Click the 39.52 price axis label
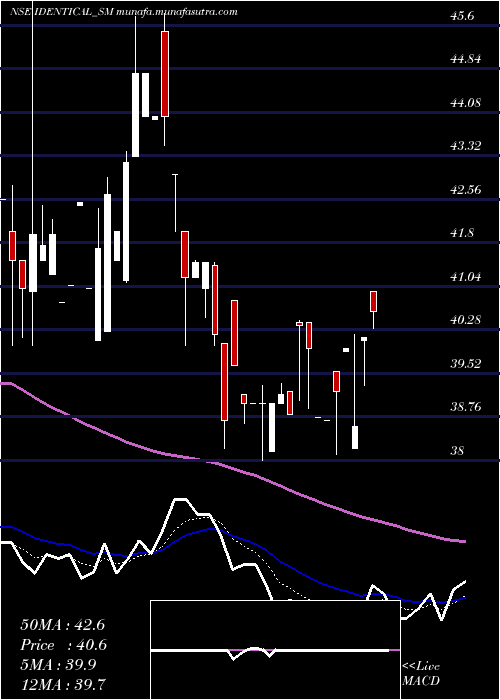 pyautogui.click(x=464, y=363)
